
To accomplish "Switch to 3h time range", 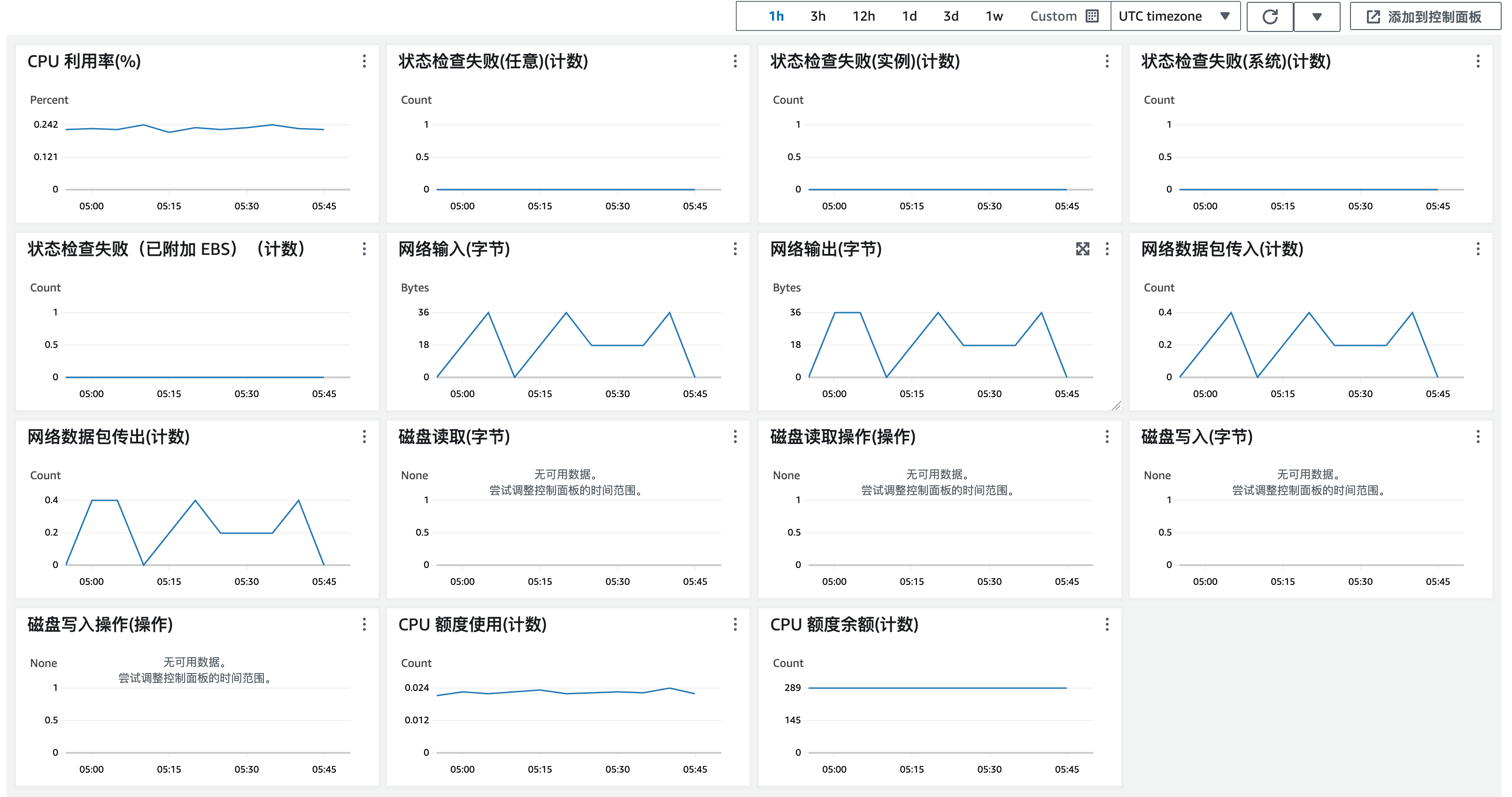I will pos(818,16).
